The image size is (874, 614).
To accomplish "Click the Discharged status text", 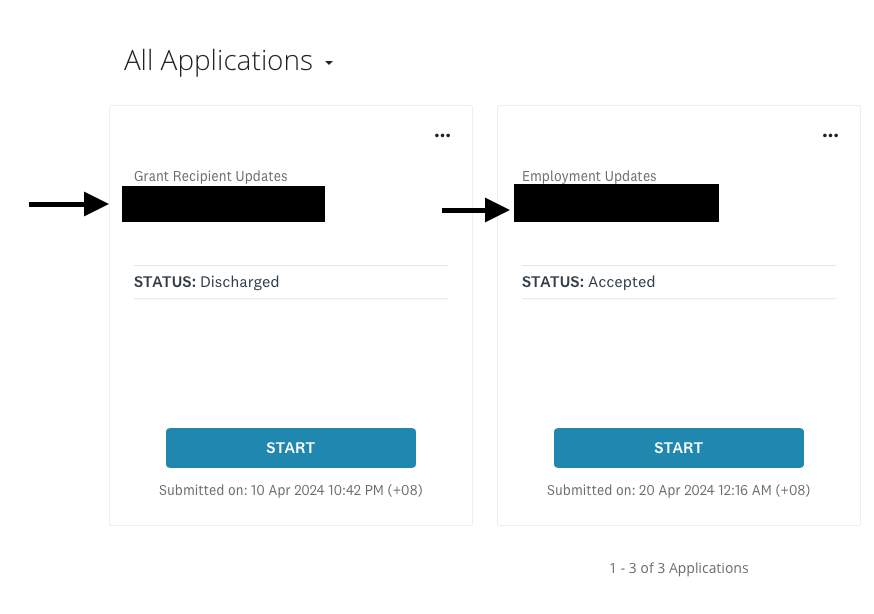I will (x=240, y=282).
